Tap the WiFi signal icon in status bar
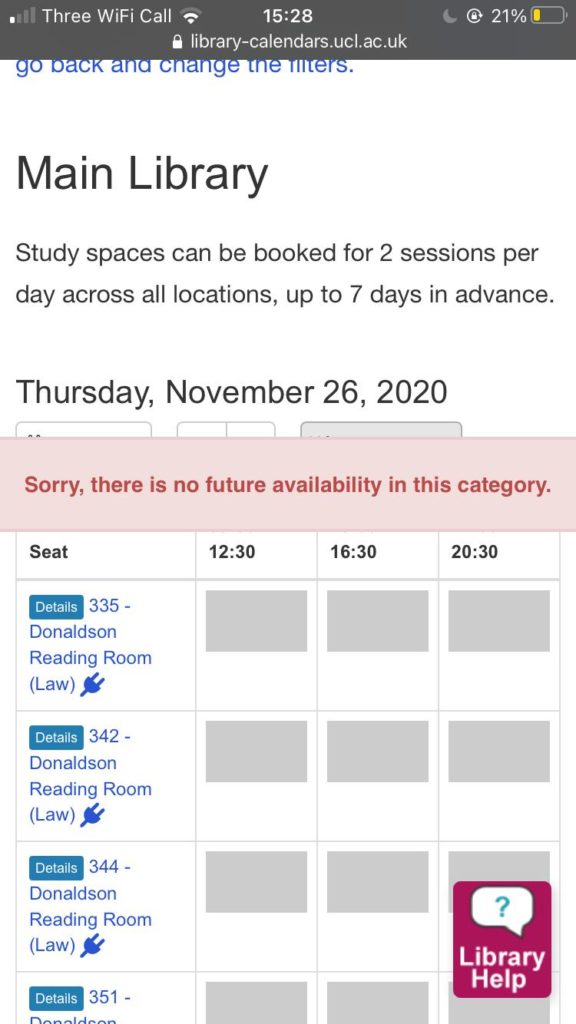 tap(191, 16)
